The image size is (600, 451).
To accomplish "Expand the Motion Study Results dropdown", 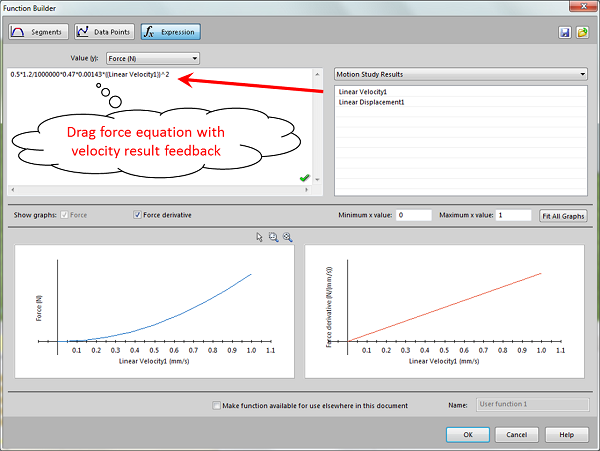I will pos(460,74).
